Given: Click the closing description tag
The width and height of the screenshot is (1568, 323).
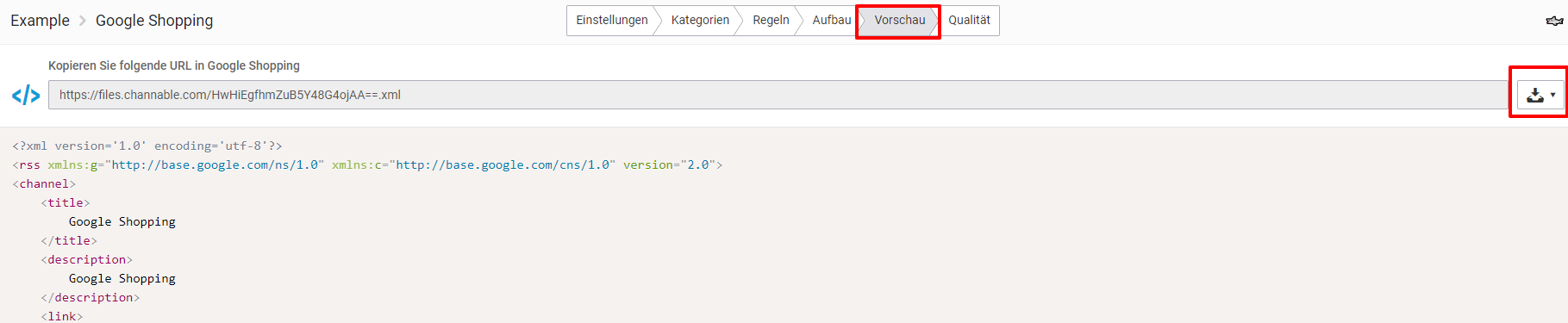Looking at the screenshot, I should (x=91, y=297).
